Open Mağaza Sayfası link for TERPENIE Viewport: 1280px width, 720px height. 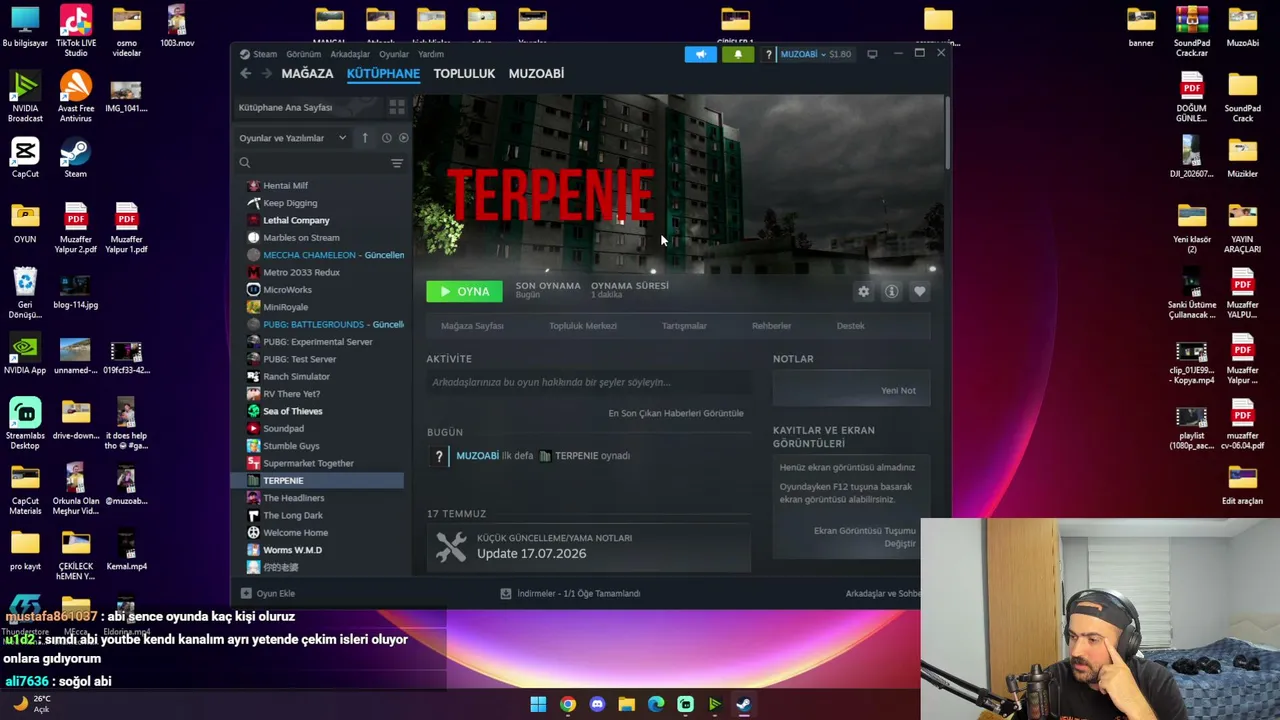click(472, 326)
